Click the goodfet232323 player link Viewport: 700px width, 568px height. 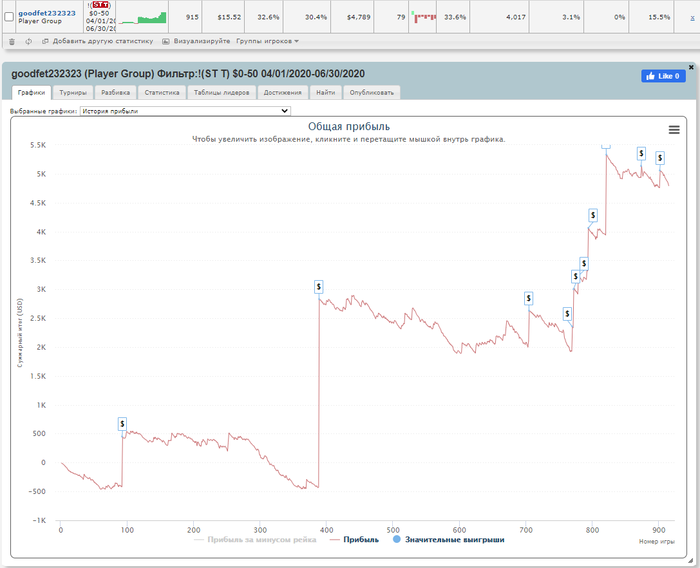pyautogui.click(x=47, y=13)
